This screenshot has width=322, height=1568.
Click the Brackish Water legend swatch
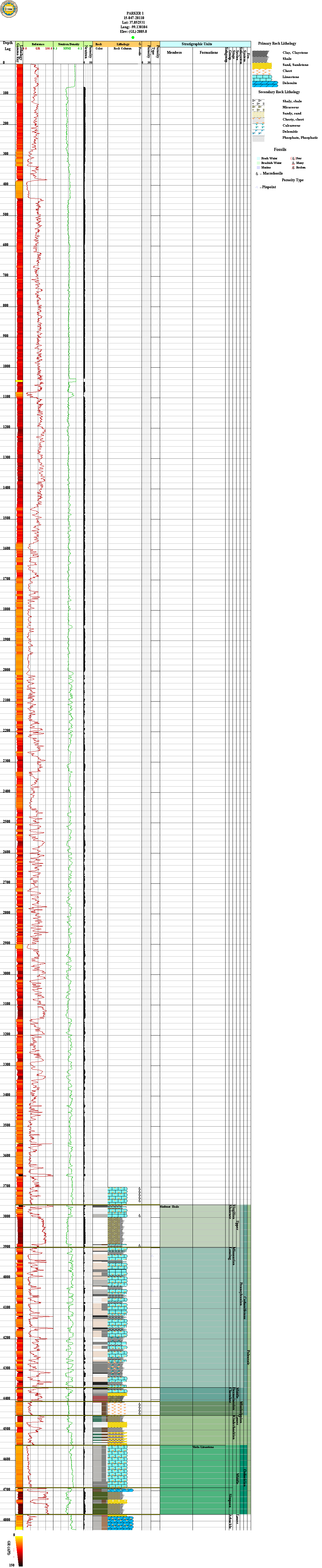point(258,163)
